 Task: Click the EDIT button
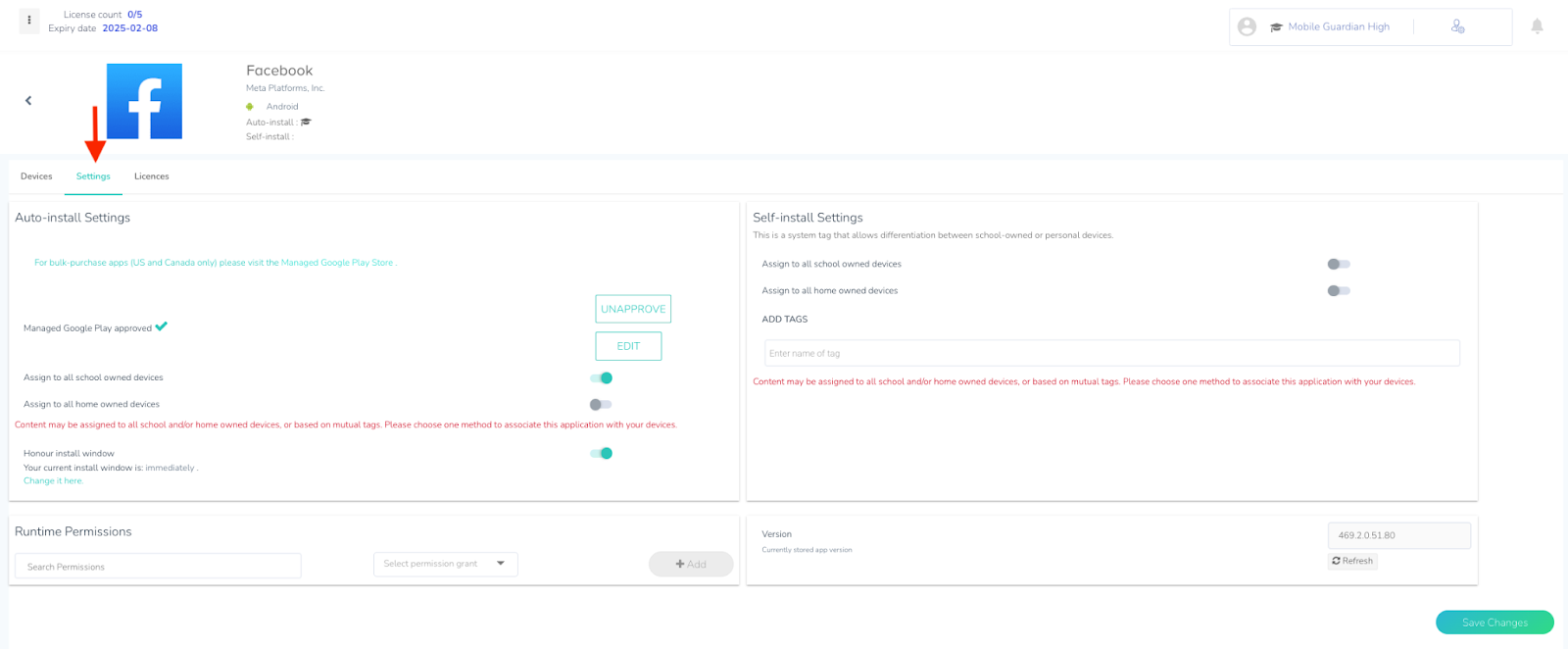point(628,346)
